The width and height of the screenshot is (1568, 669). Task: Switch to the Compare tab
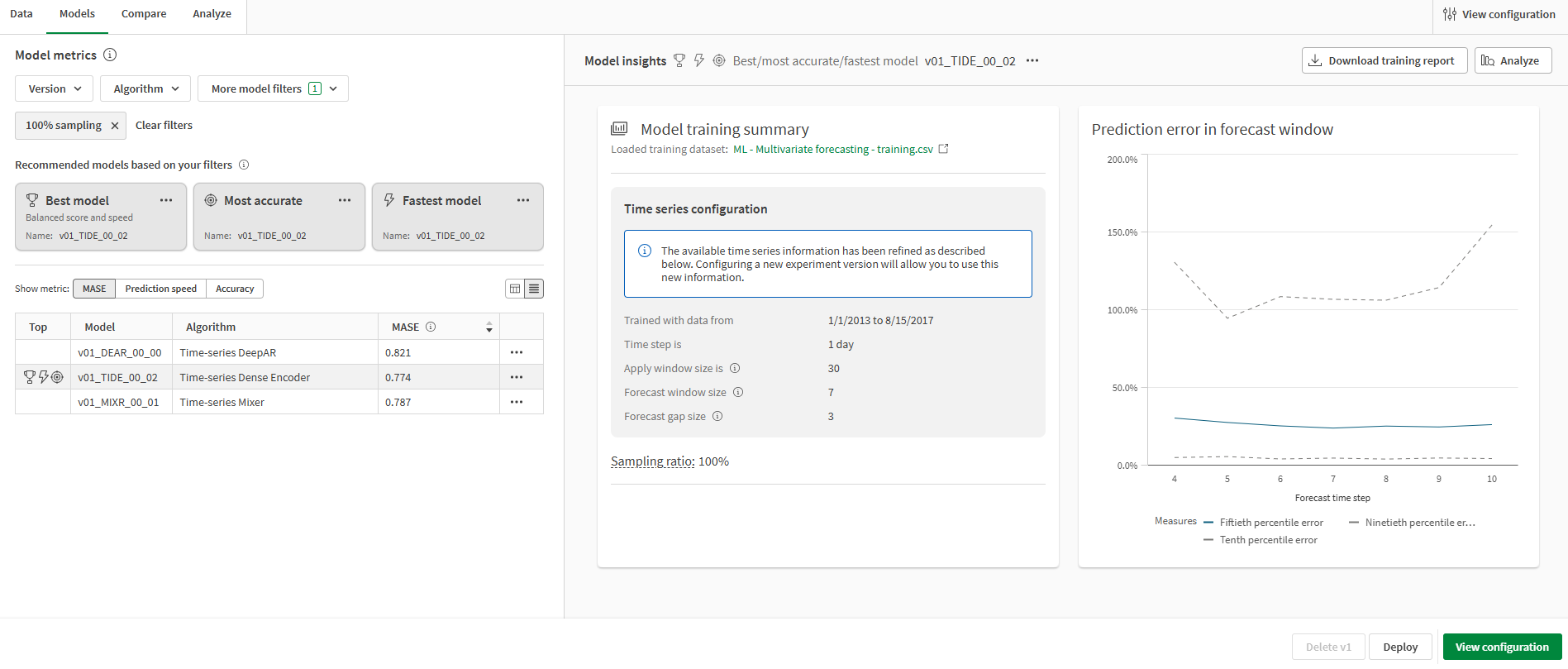144,14
